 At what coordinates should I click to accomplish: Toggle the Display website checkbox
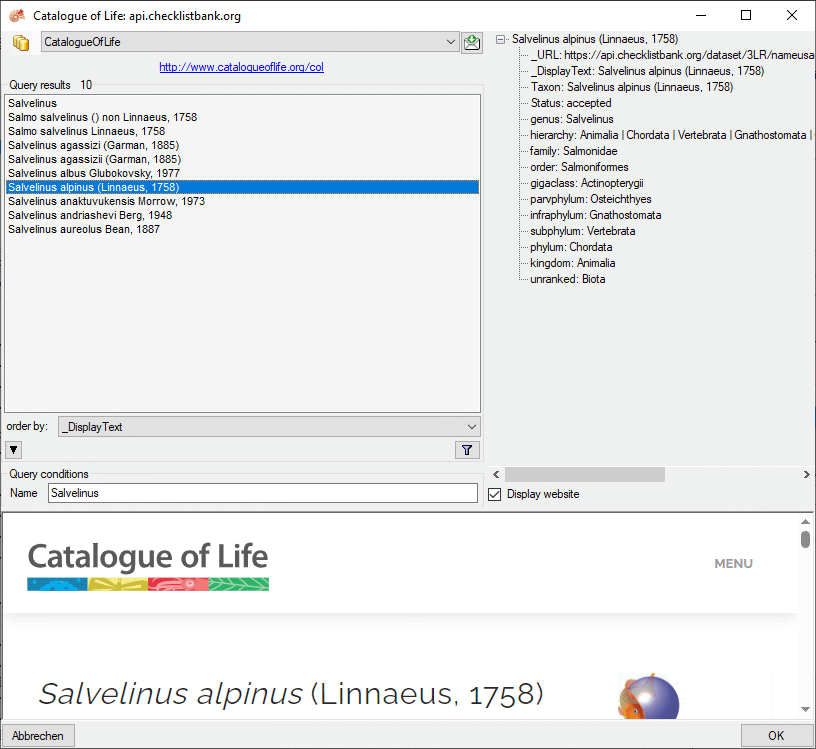coord(494,494)
